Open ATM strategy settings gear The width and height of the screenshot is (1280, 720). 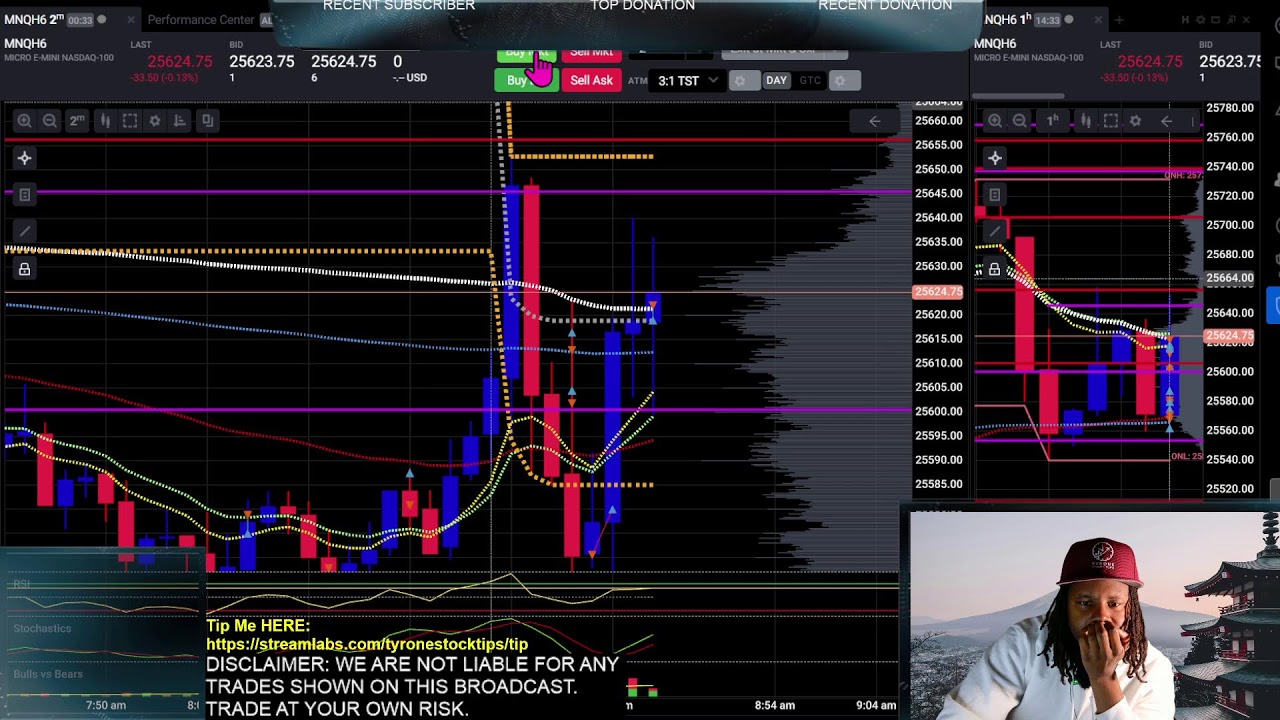pyautogui.click(x=743, y=80)
